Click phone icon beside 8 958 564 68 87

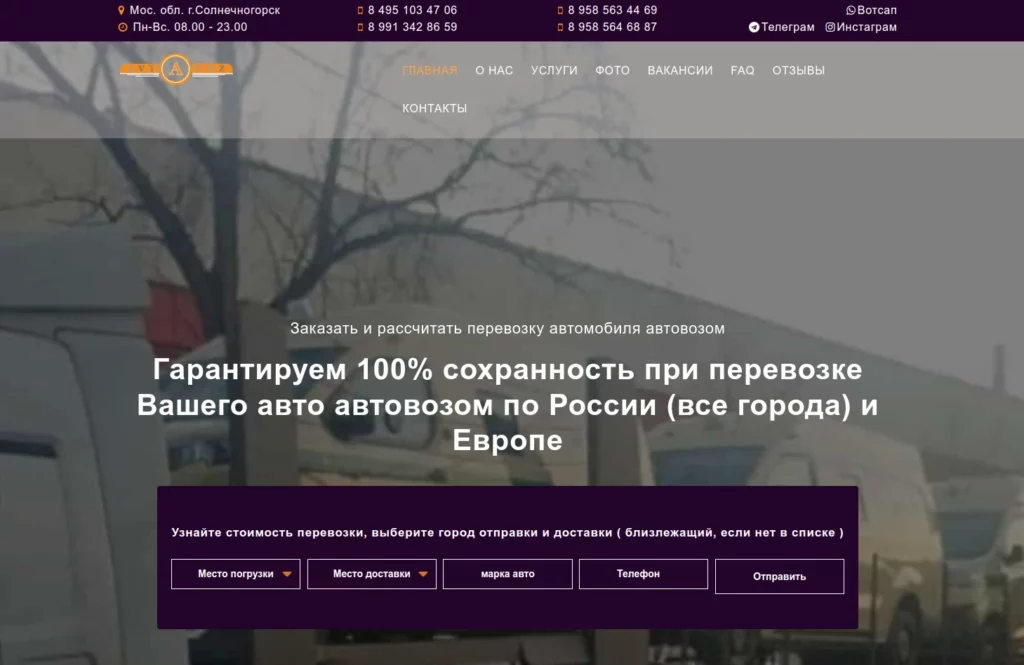click(x=560, y=27)
